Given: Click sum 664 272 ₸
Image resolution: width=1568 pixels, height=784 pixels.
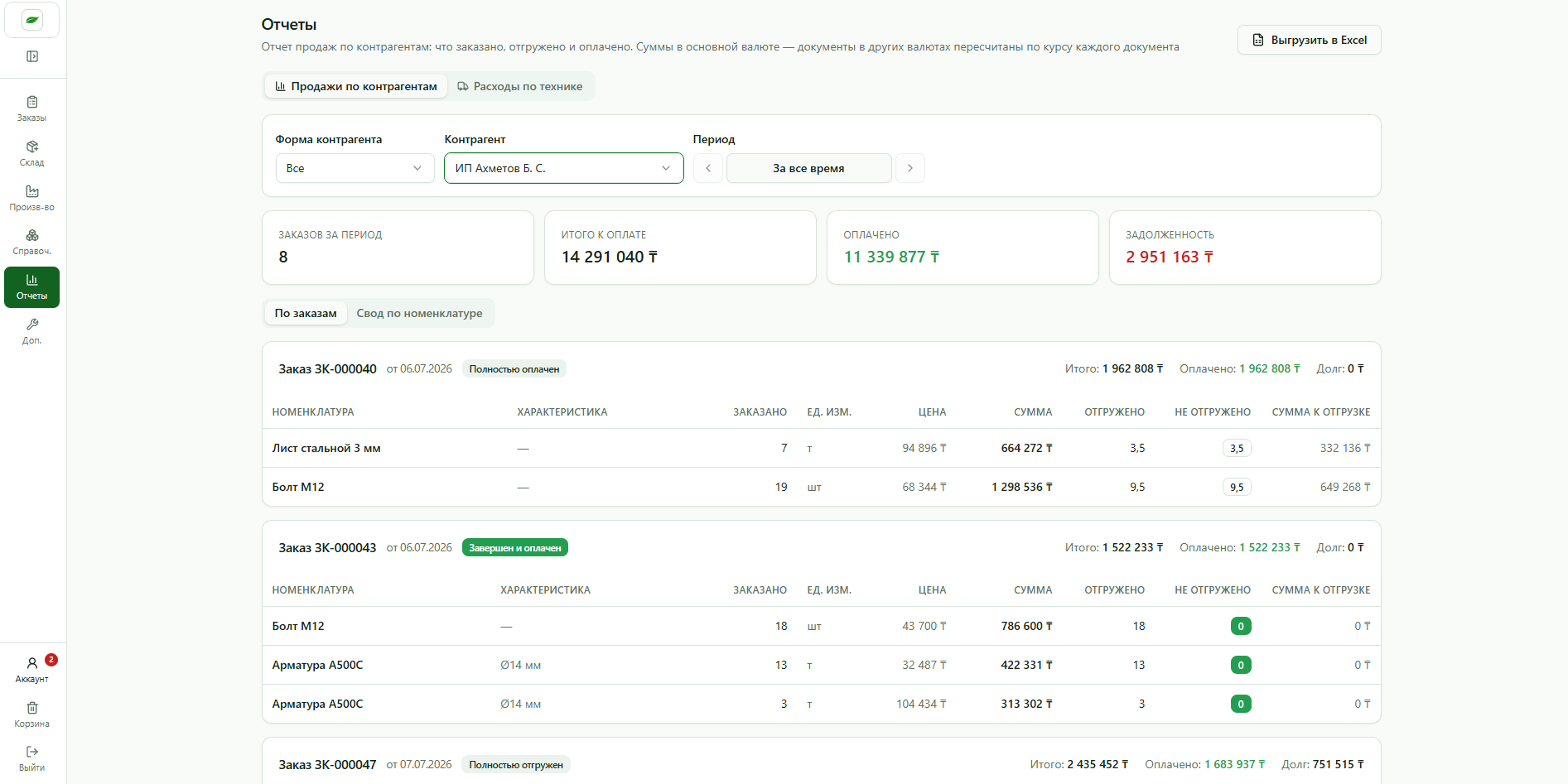Looking at the screenshot, I should [1027, 448].
